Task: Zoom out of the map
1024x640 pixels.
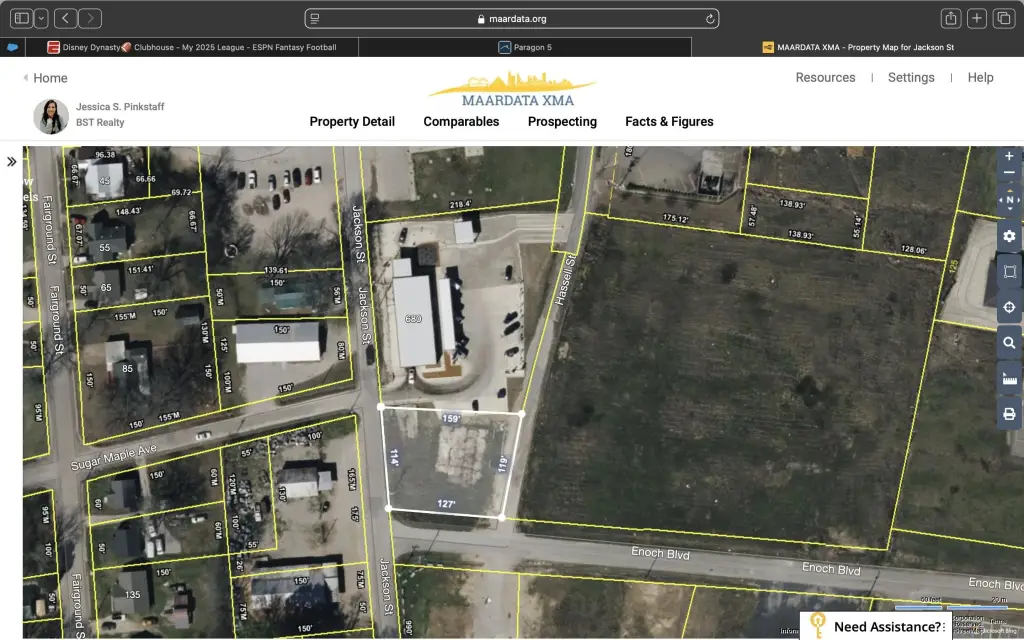Action: click(x=1008, y=174)
